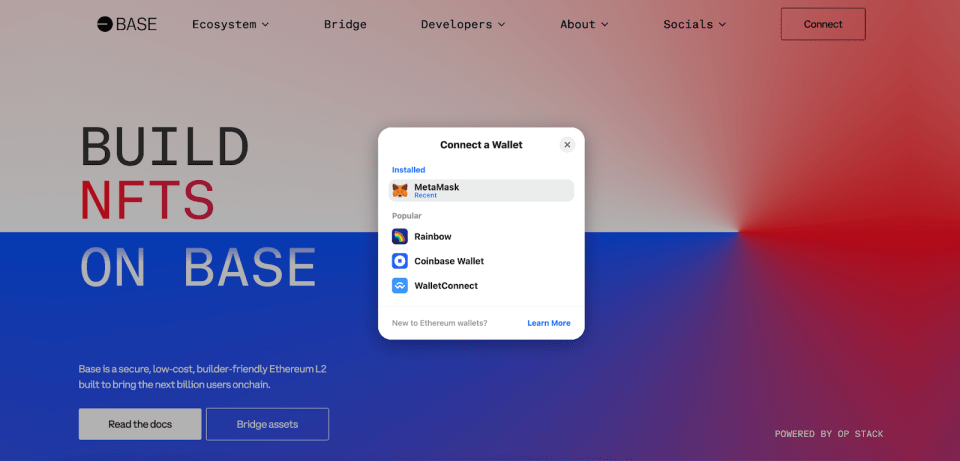Screen dimensions: 960x461
Task: Open the Learn More link
Action: (x=548, y=323)
